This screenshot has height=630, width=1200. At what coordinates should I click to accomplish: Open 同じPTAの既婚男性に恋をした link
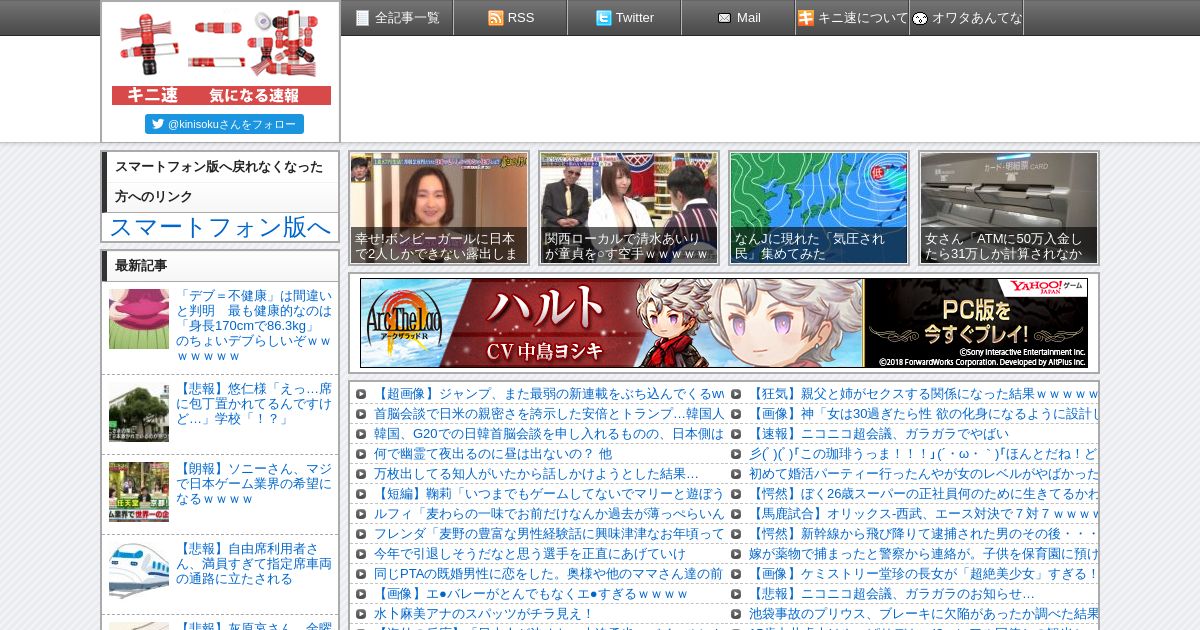coord(548,574)
